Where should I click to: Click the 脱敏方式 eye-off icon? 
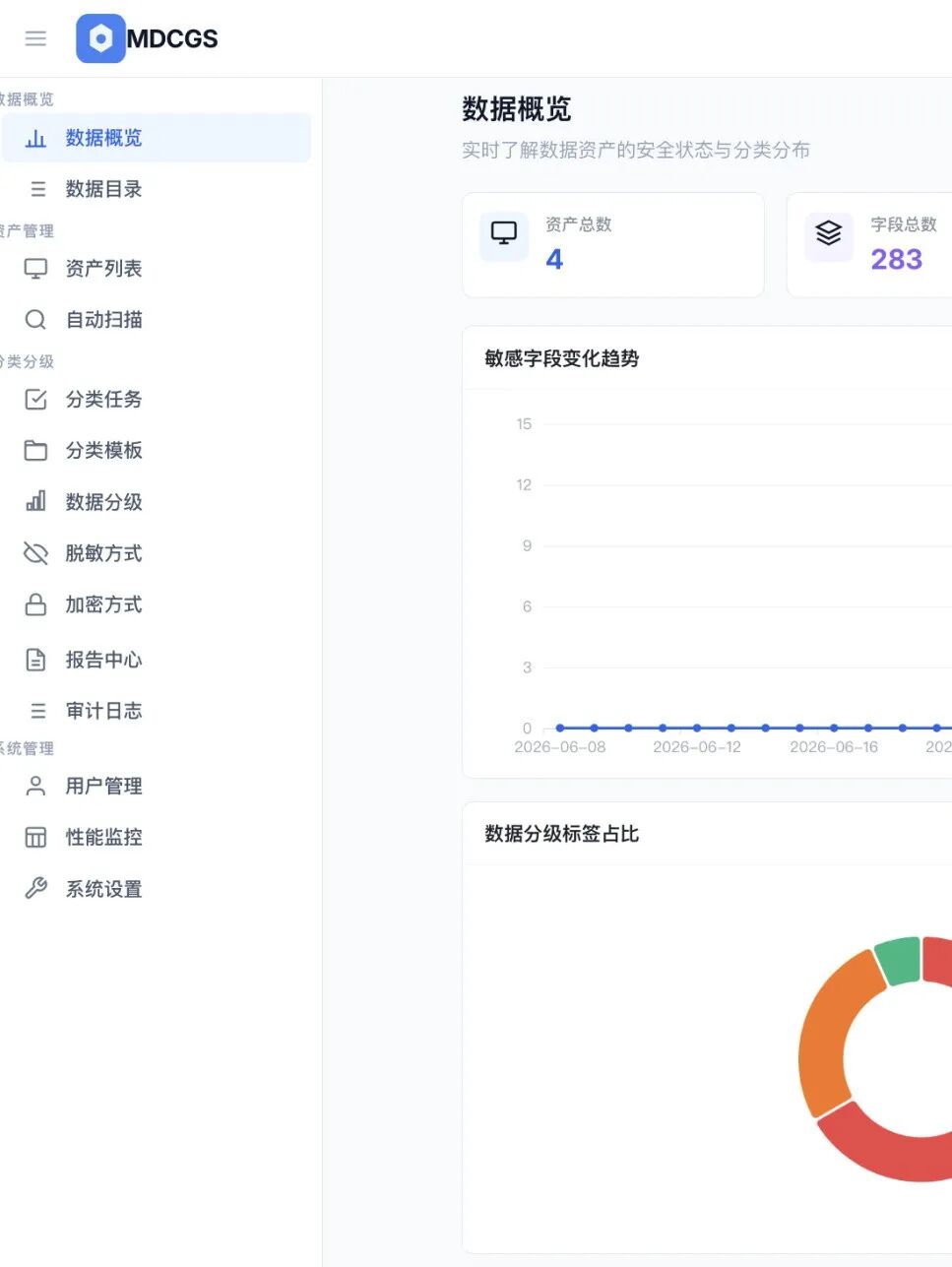point(35,553)
